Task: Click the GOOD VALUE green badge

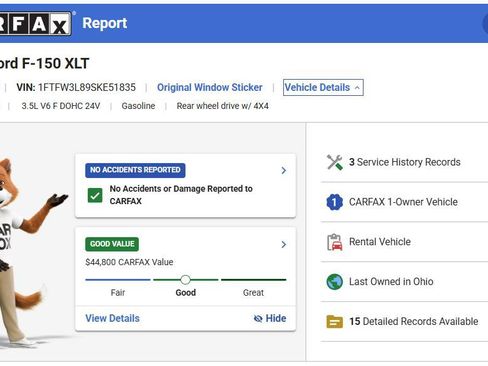Action: tap(112, 244)
